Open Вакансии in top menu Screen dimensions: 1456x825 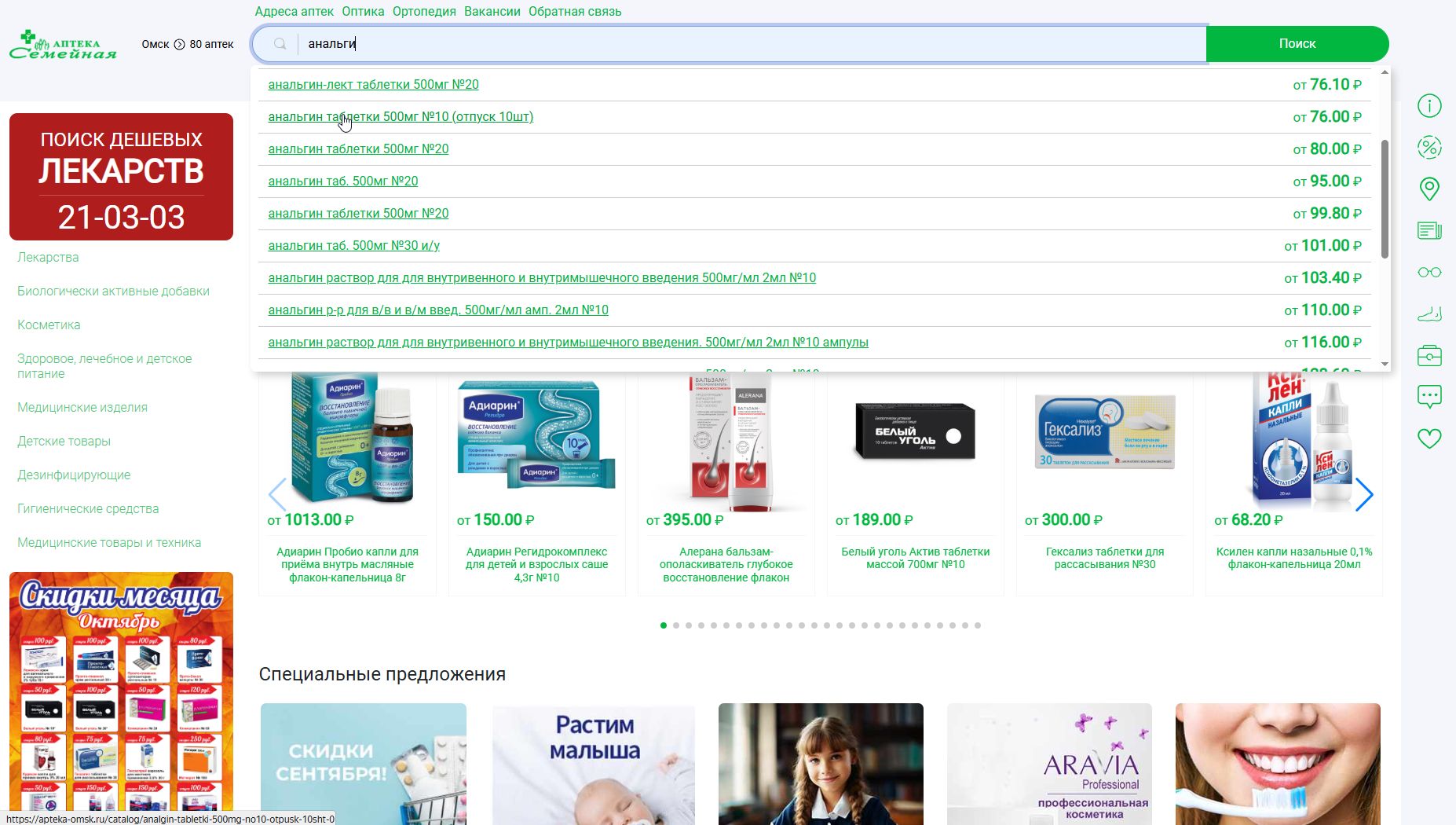click(x=492, y=11)
